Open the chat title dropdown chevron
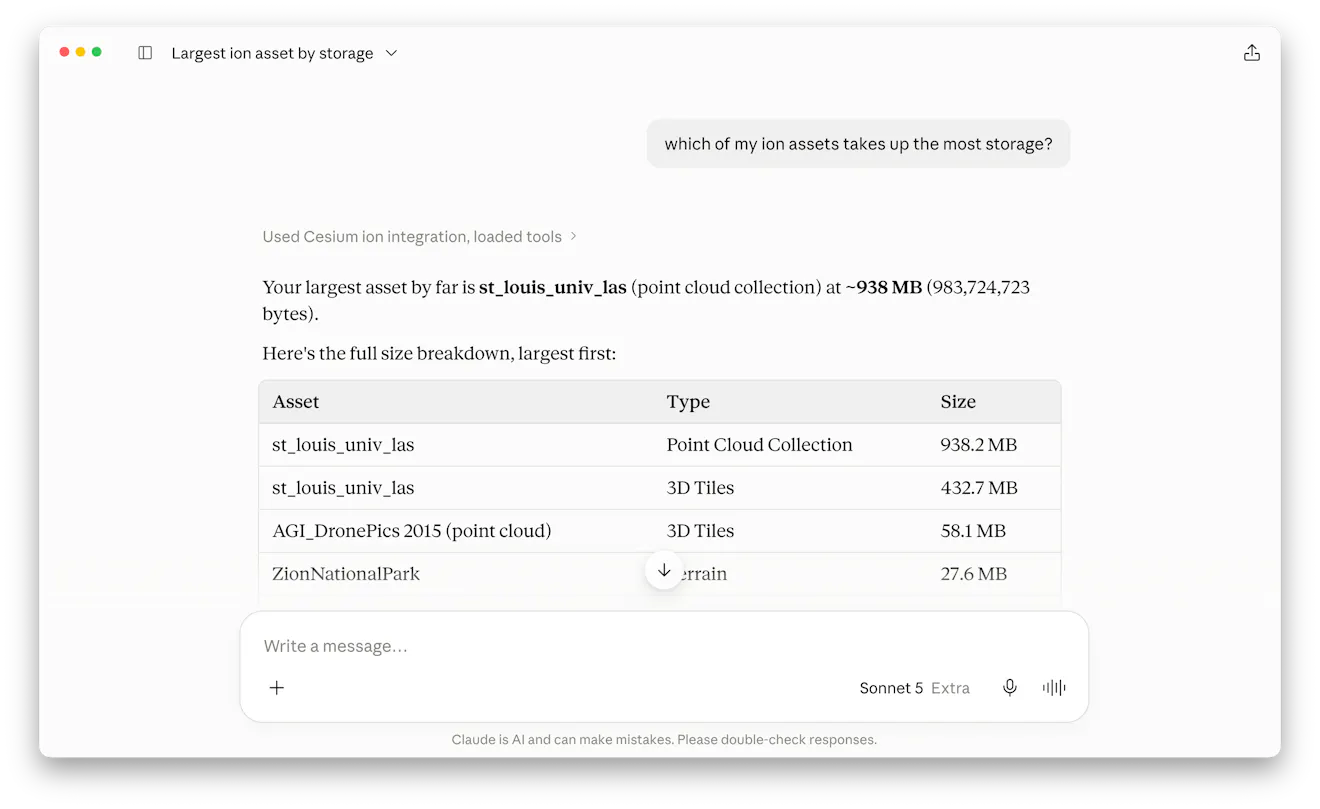 click(x=392, y=53)
